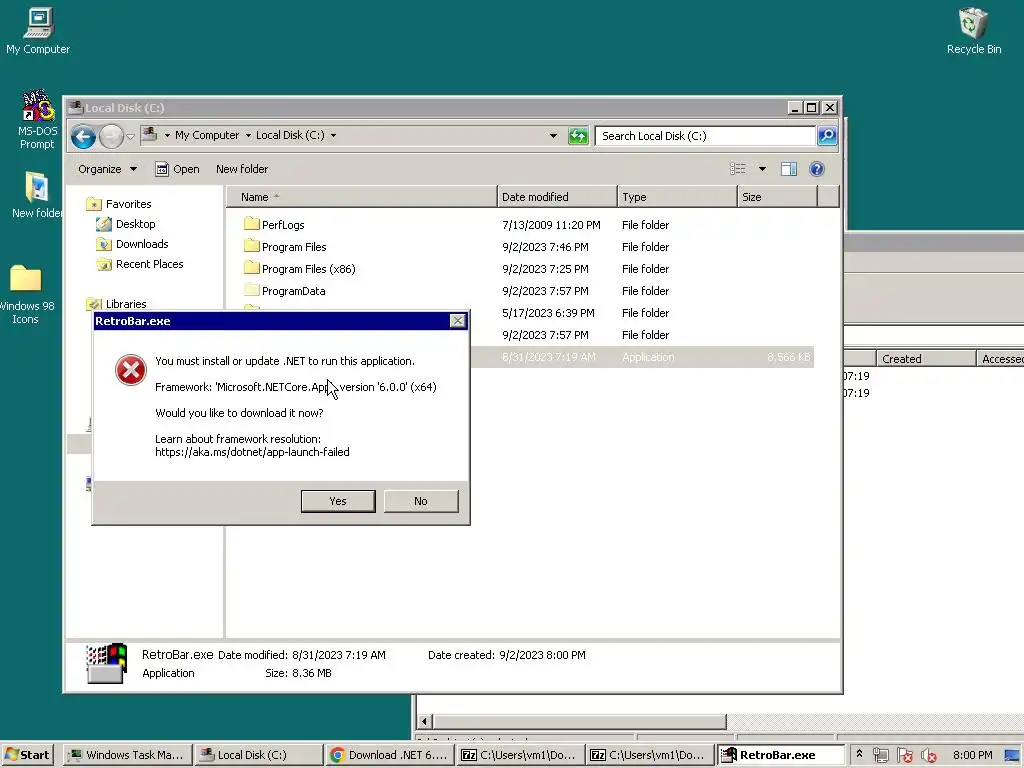The width and height of the screenshot is (1024, 768).
Task: Close the RetroBar.exe error dialog
Action: click(x=458, y=321)
